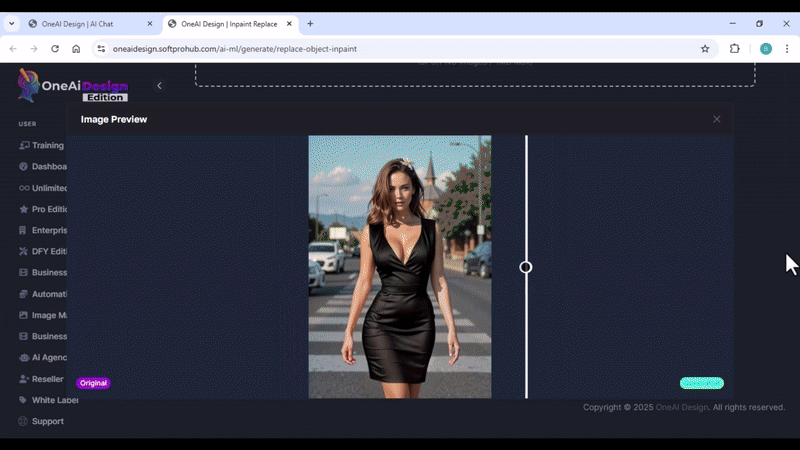Click the browser address bar URL
Screen dimensions: 800x450
pyautogui.click(x=235, y=48)
